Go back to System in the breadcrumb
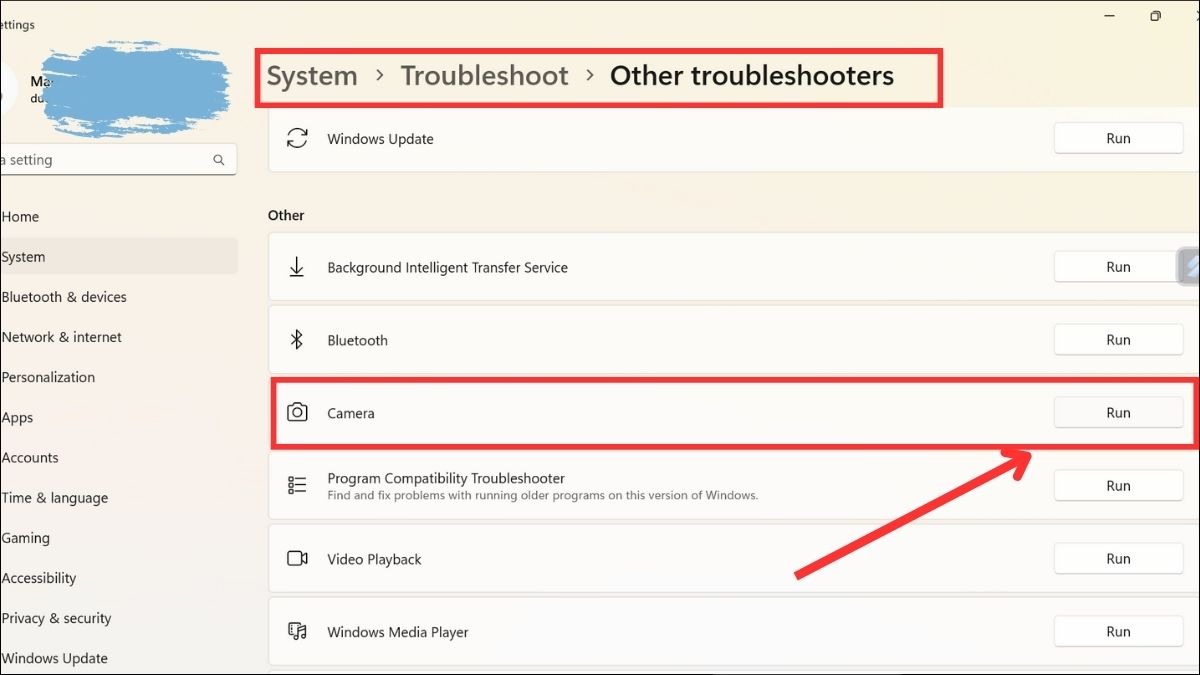This screenshot has height=675, width=1200. pos(312,76)
